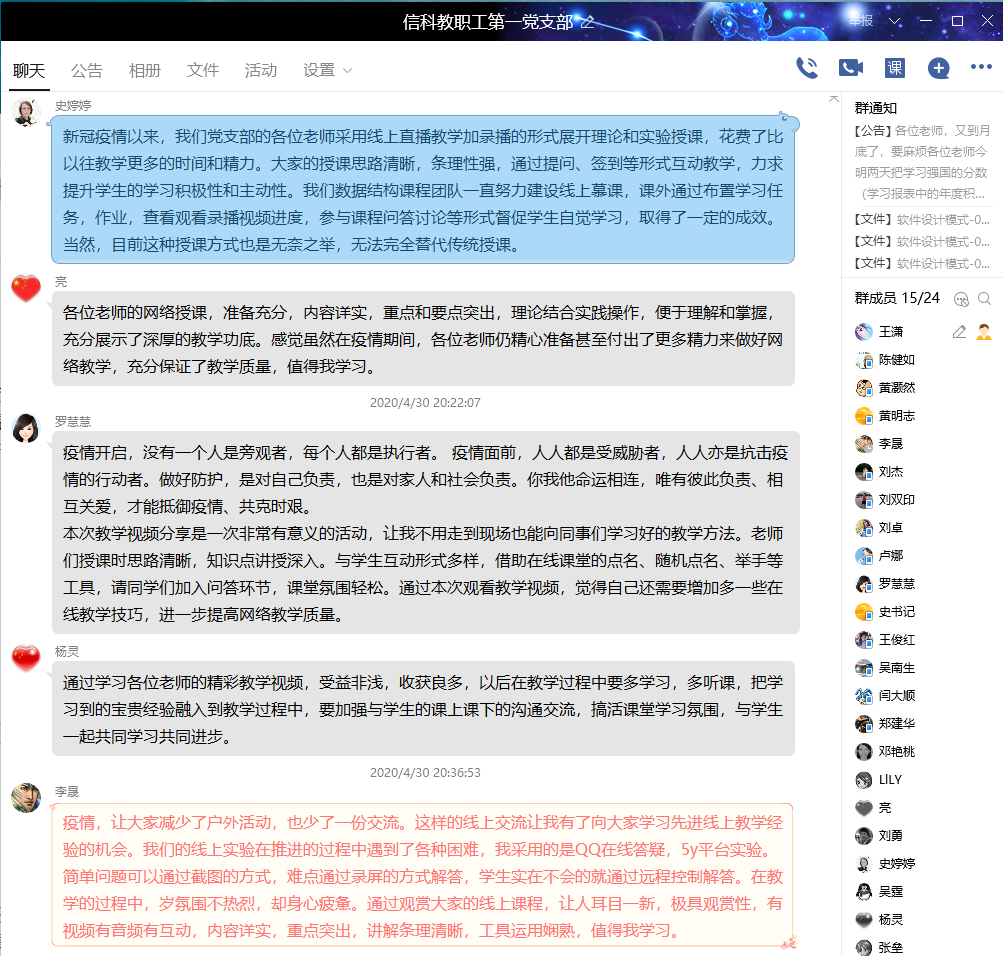Click the invite members plus bubble icon
The image size is (1003, 956).
click(x=938, y=68)
